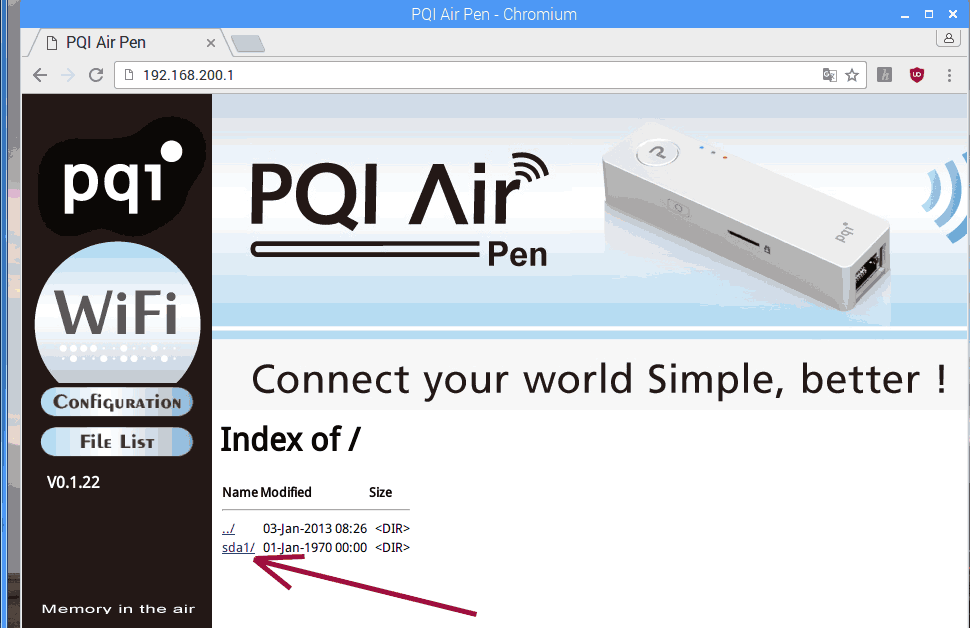Viewport: 970px width, 628px height.
Task: Click the window title 'PQI Air Pen - Chromium'
Action: (494, 14)
